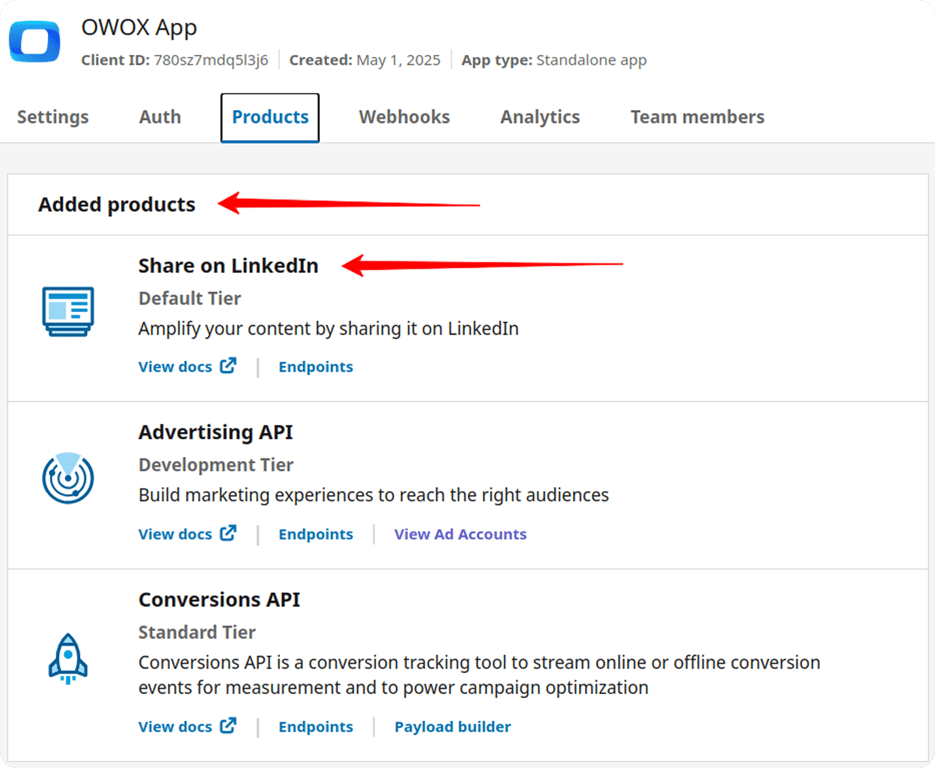Click the Client ID value 780sz7mdq5l3j6
This screenshot has height=768, width=935.
tap(211, 60)
